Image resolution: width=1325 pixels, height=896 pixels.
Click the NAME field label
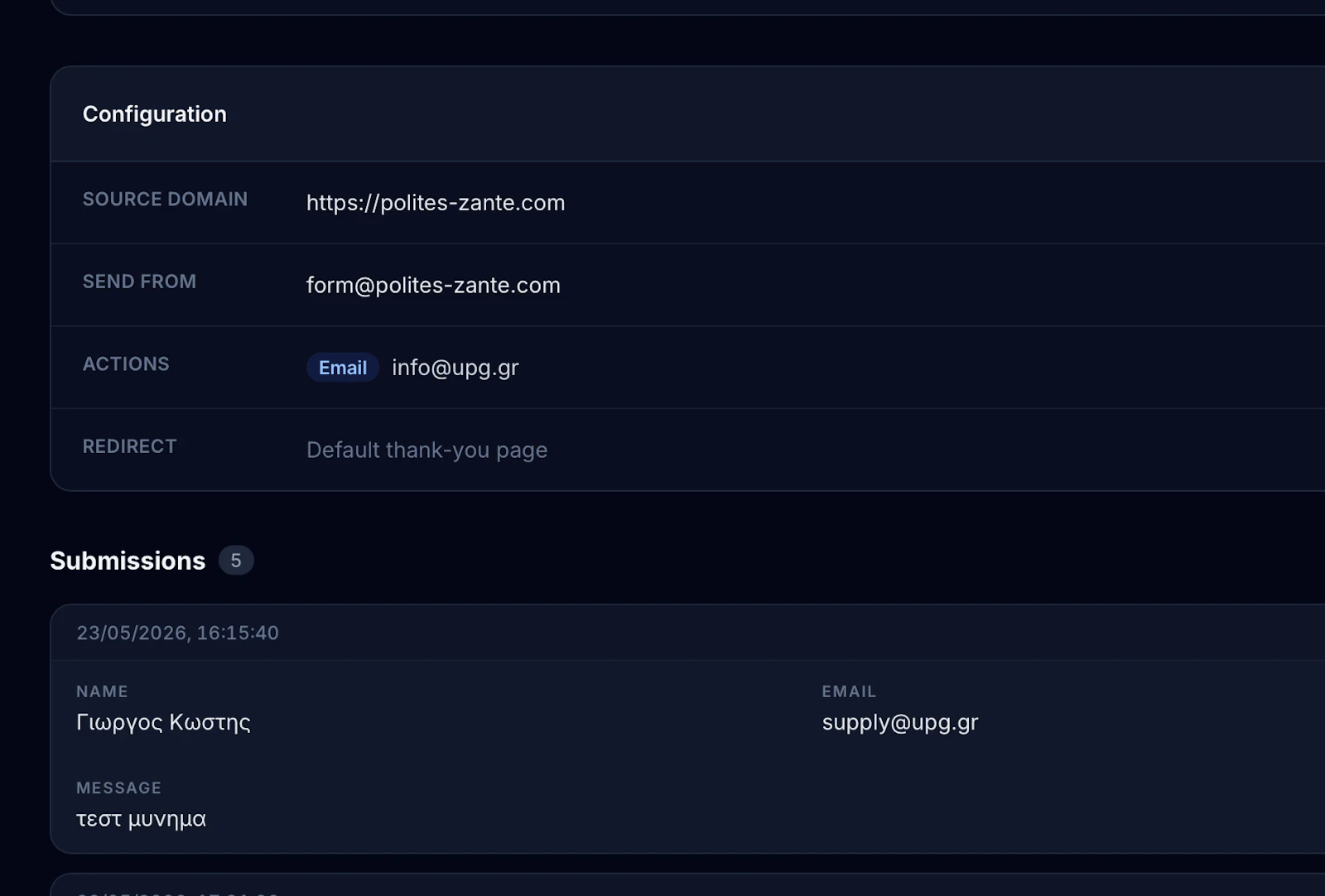[102, 691]
